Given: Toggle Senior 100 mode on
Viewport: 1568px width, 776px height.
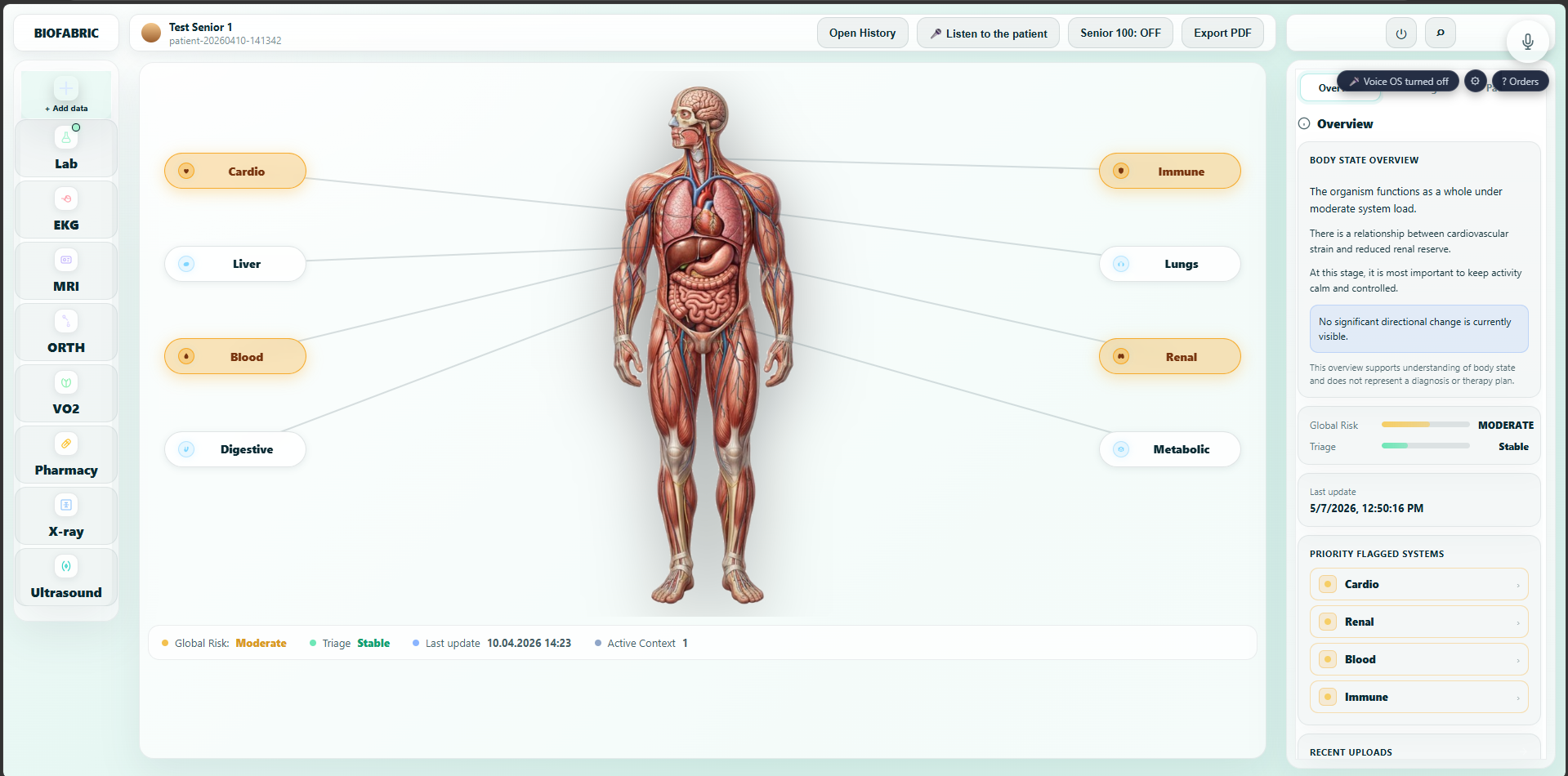Looking at the screenshot, I should click(x=1120, y=33).
